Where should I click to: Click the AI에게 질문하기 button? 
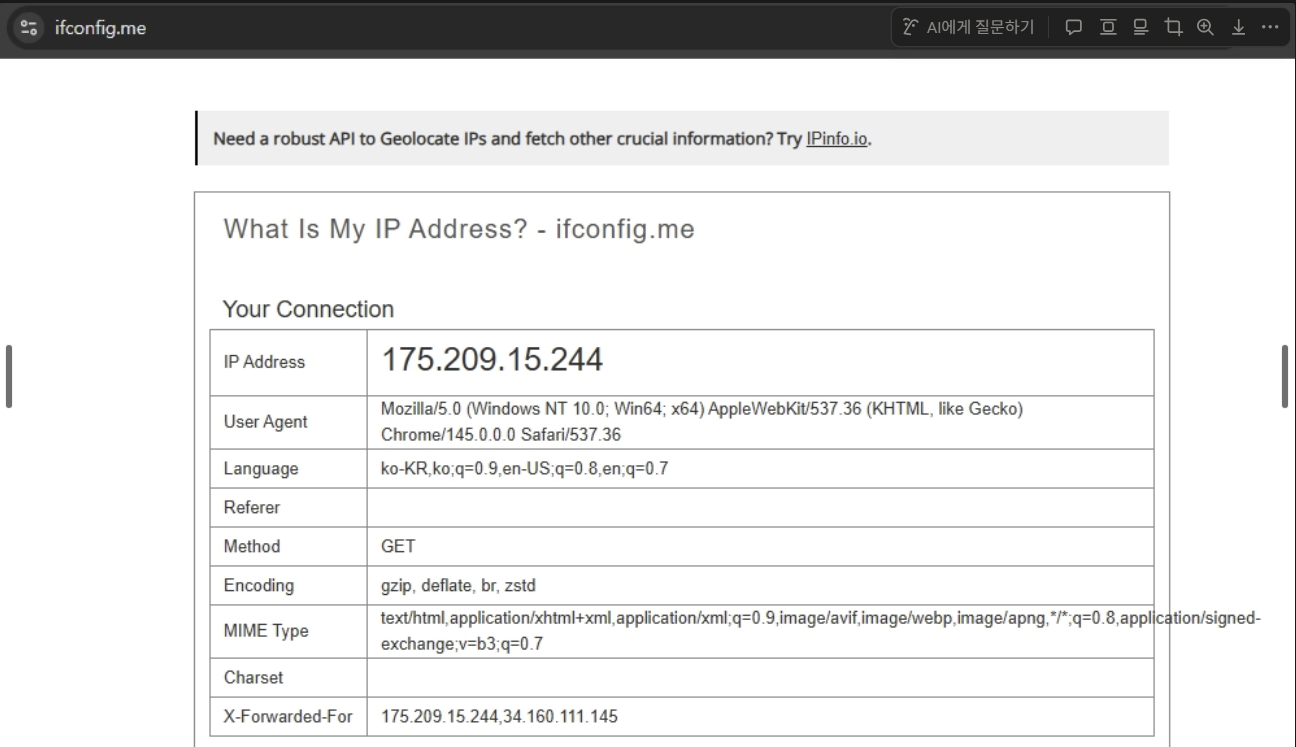[968, 27]
